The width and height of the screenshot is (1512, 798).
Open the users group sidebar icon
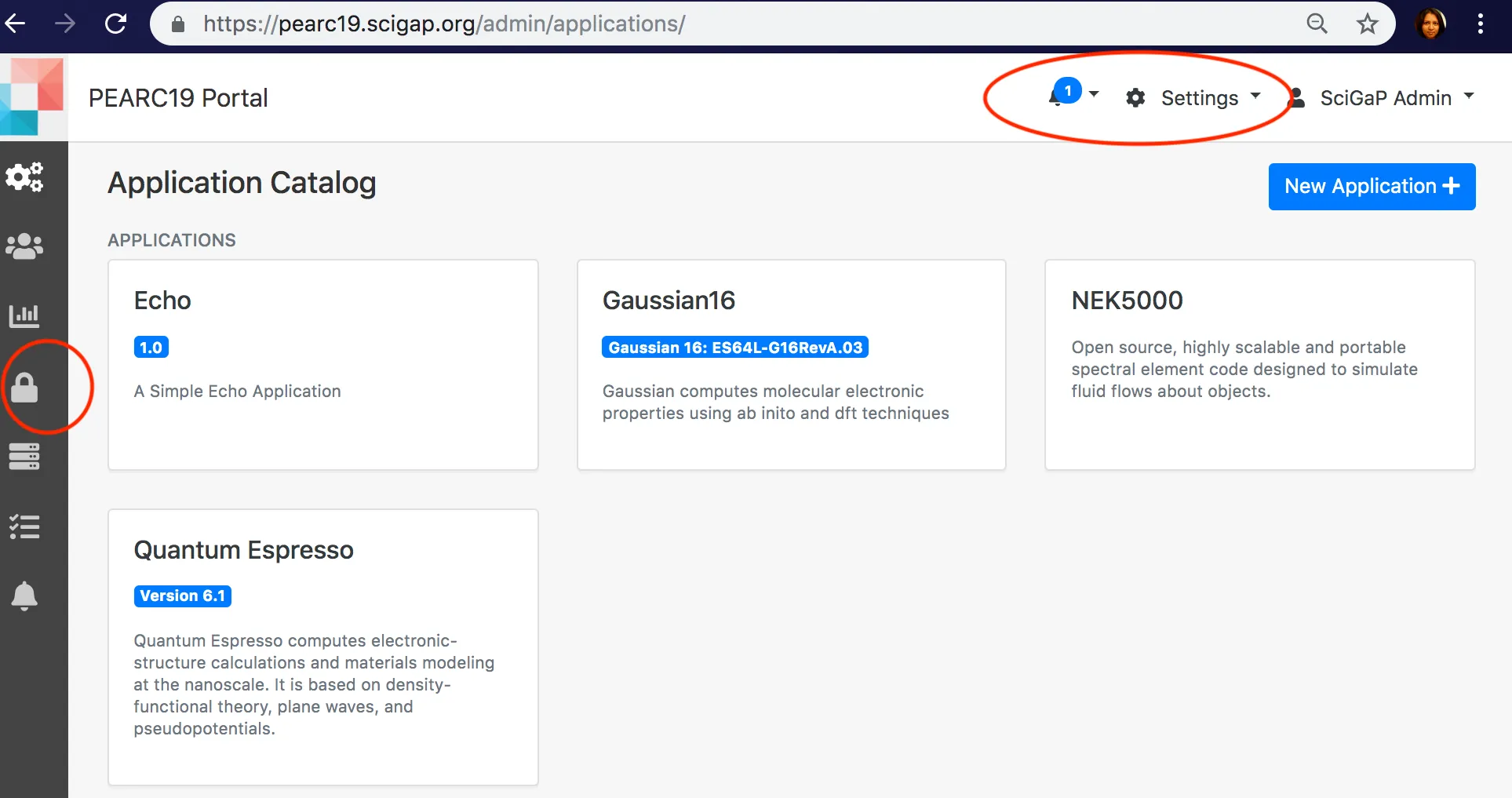click(24, 246)
